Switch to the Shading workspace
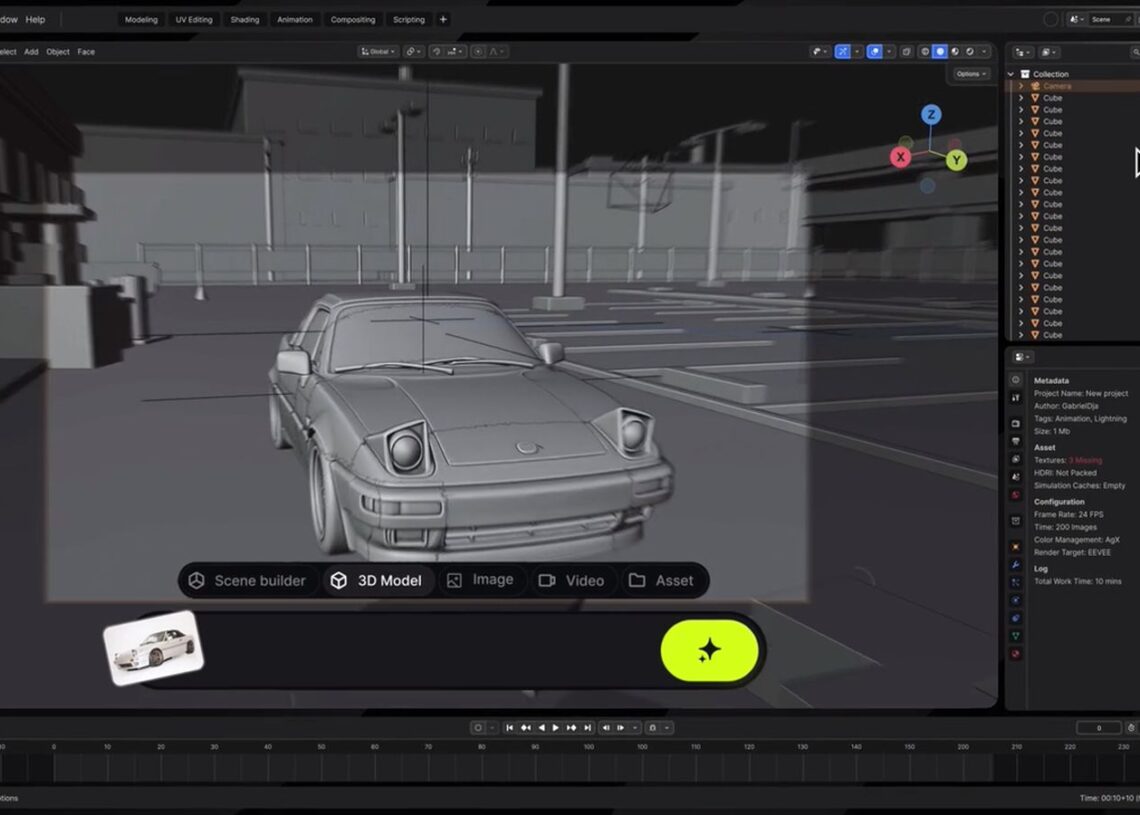This screenshot has width=1140, height=815. click(x=245, y=20)
